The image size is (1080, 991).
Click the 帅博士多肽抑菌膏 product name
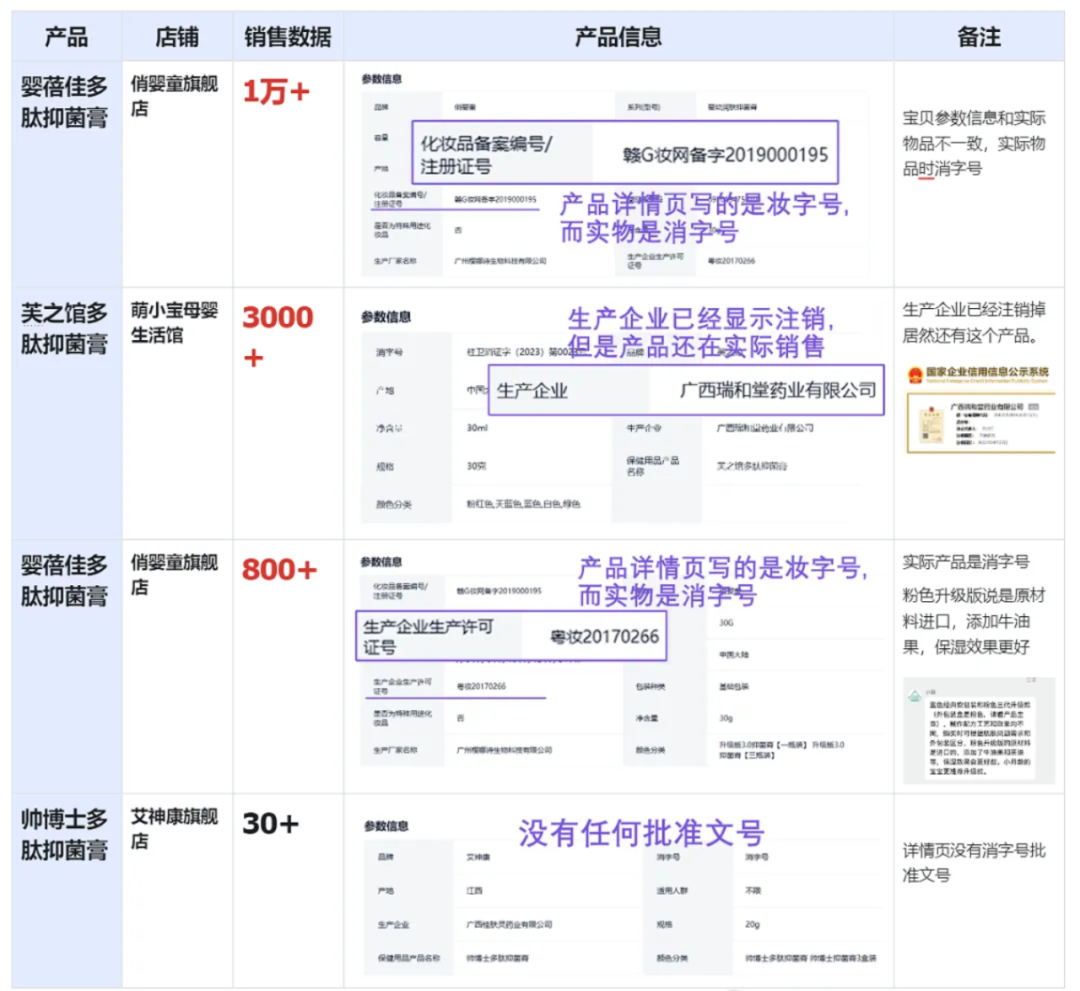coord(66,835)
